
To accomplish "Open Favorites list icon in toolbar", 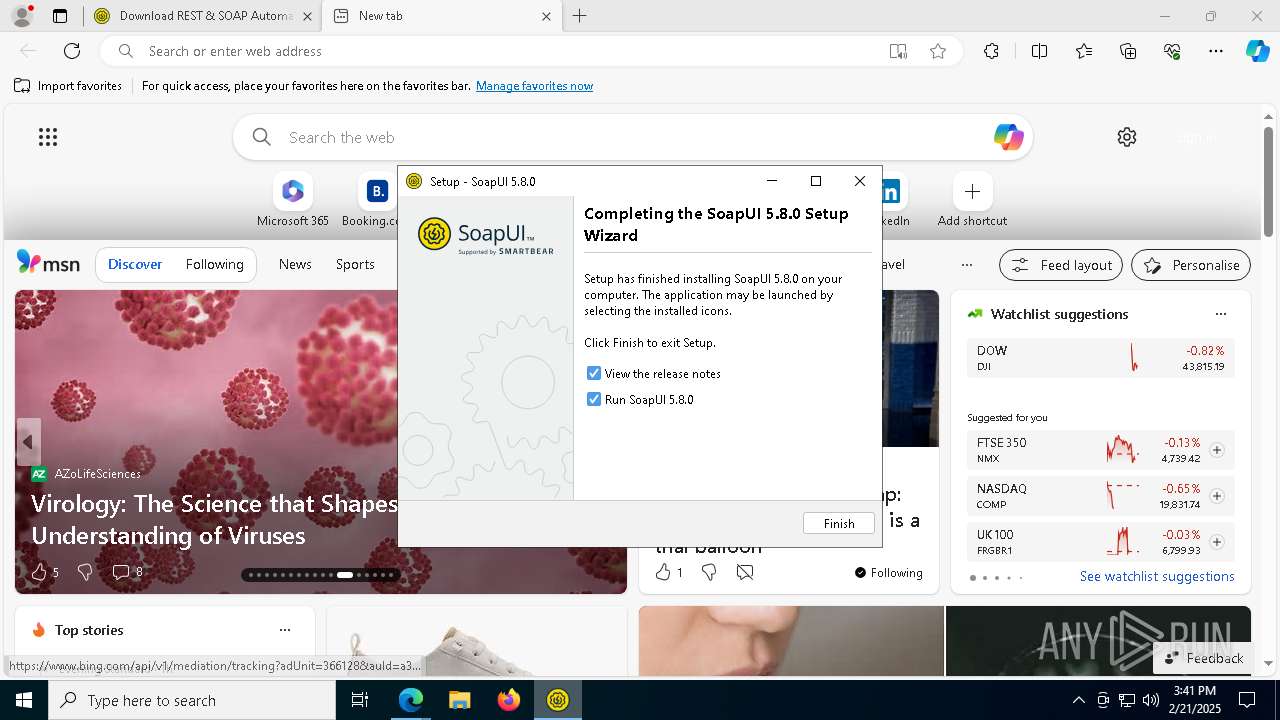I will [1084, 51].
